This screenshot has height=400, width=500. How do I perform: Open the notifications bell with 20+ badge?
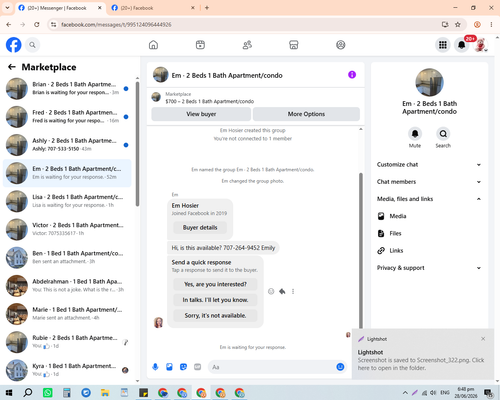462,45
